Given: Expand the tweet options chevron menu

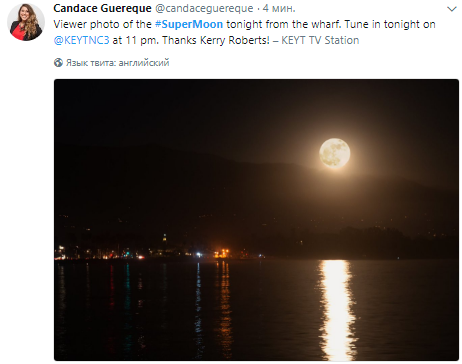Looking at the screenshot, I should (x=452, y=9).
